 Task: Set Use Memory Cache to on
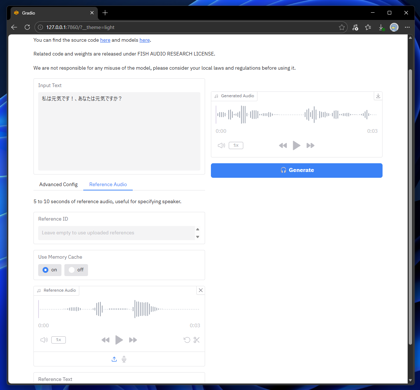[50, 270]
